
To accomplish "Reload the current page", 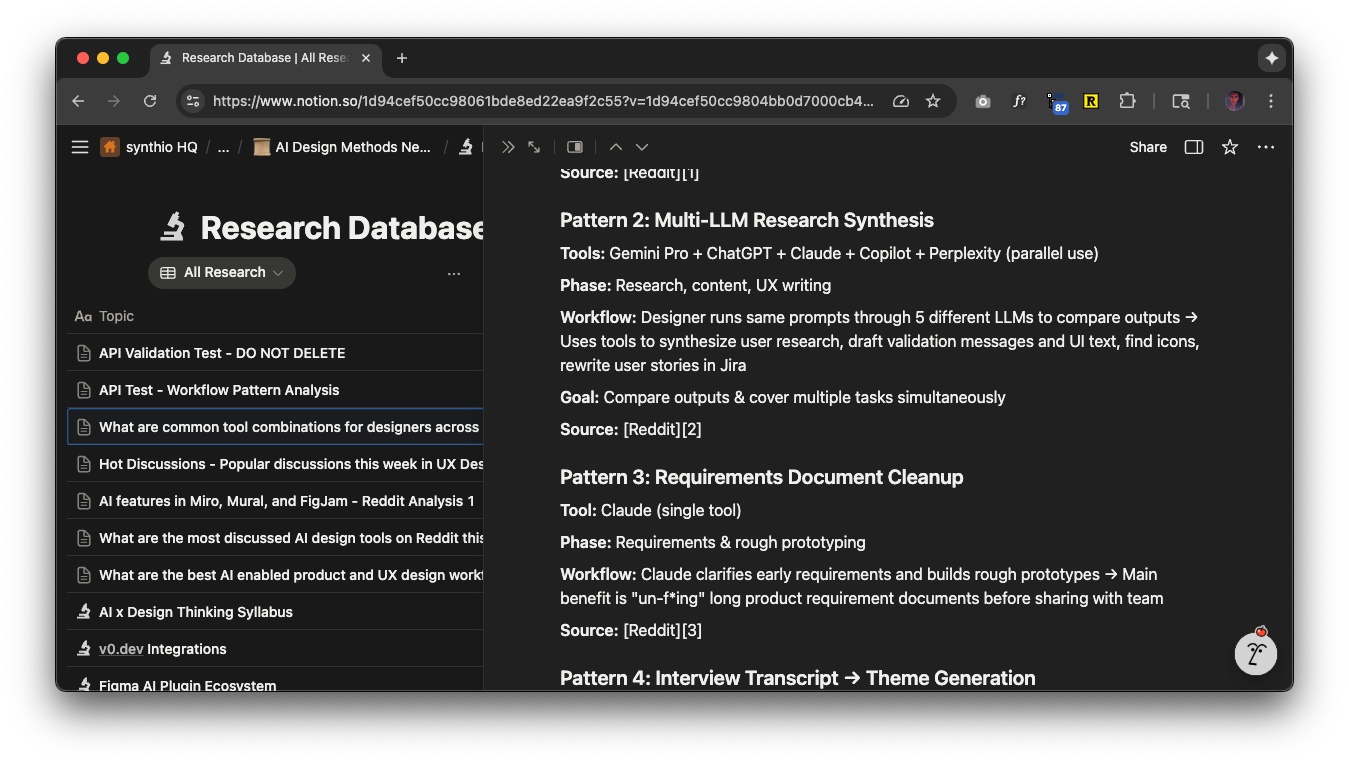I will click(x=150, y=101).
